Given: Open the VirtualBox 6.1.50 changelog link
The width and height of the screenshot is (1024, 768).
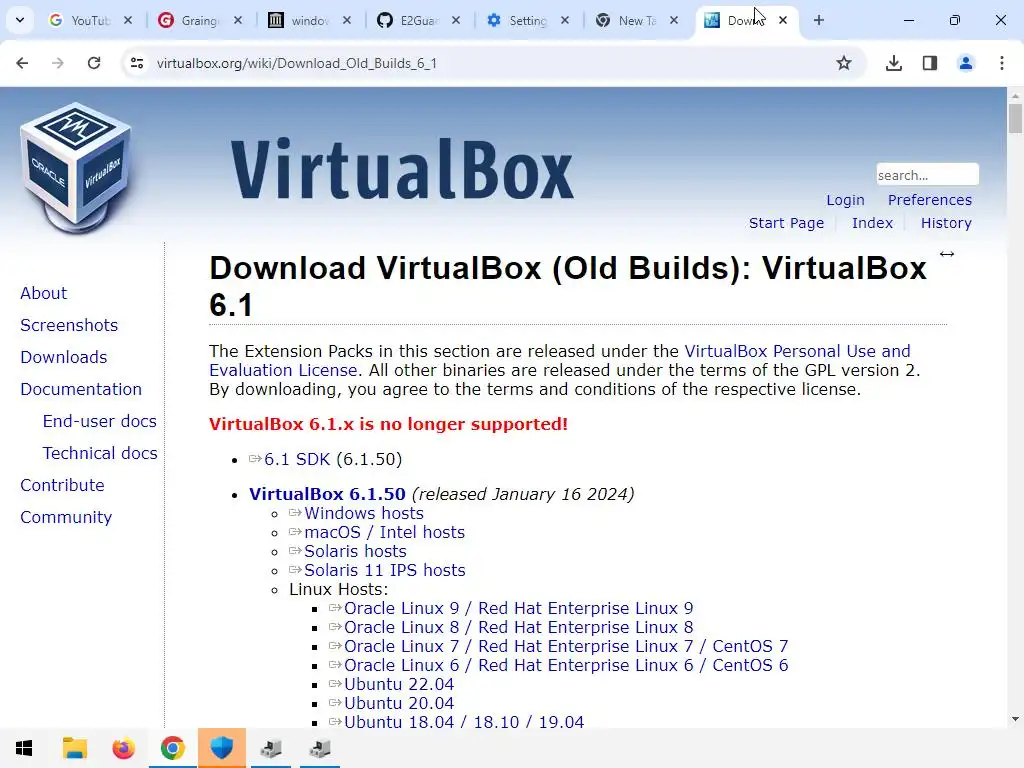Looking at the screenshot, I should (x=327, y=494).
